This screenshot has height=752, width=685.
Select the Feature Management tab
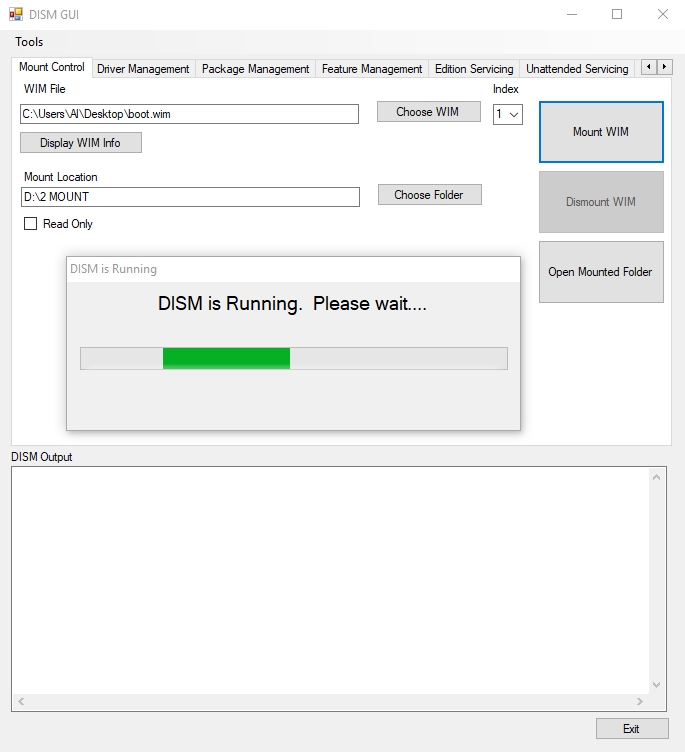(x=372, y=69)
